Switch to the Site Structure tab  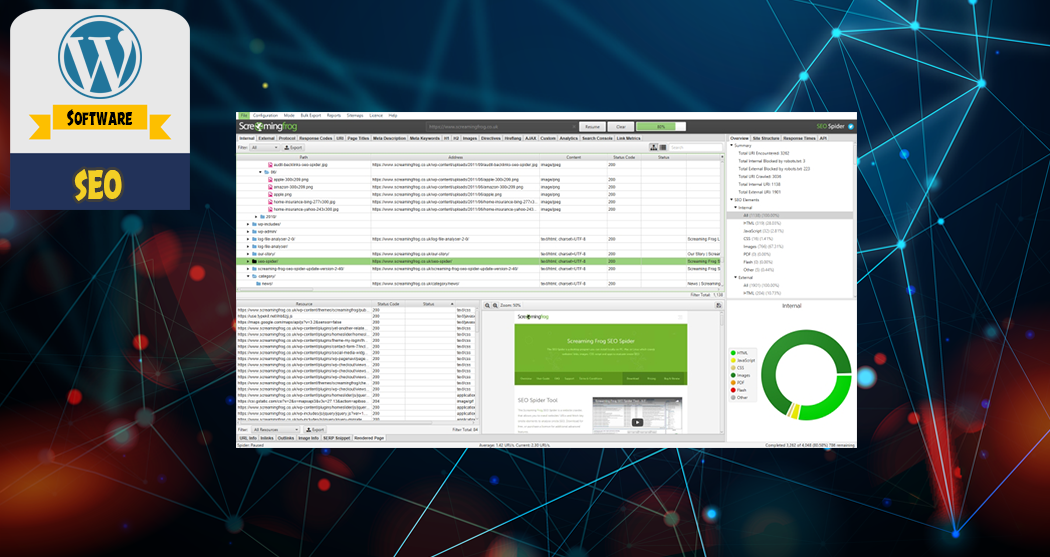pos(766,138)
